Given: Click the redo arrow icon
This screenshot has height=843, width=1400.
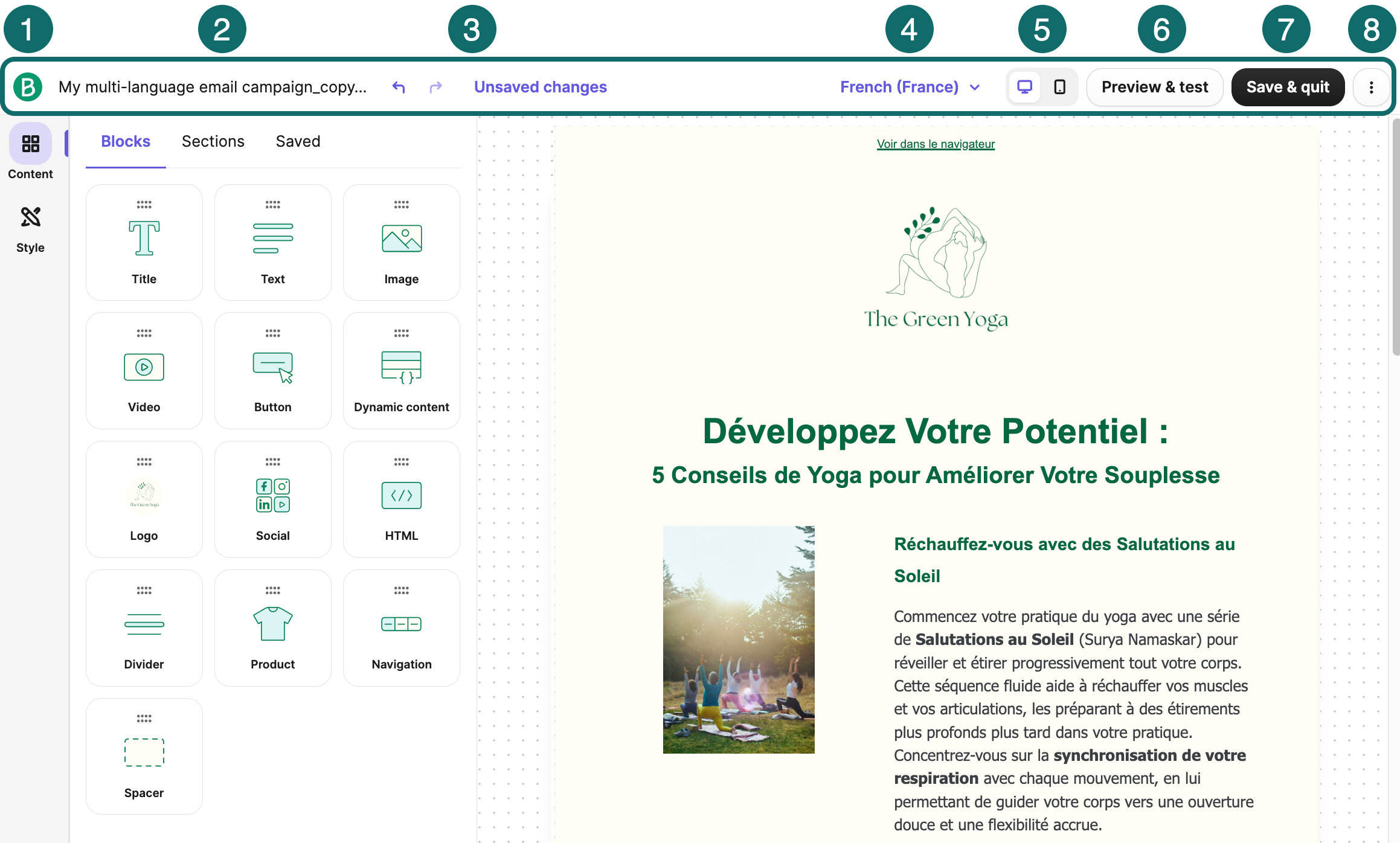Looking at the screenshot, I should [x=435, y=87].
